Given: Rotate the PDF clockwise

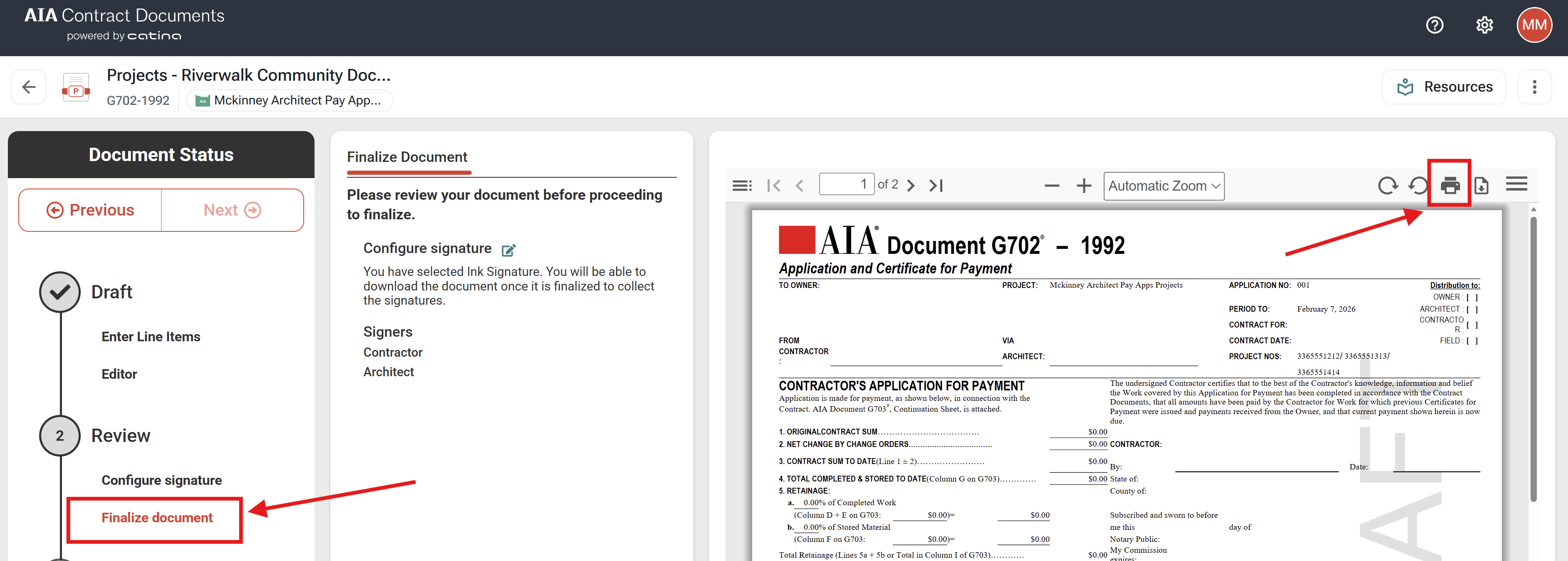Looking at the screenshot, I should pos(1388,185).
